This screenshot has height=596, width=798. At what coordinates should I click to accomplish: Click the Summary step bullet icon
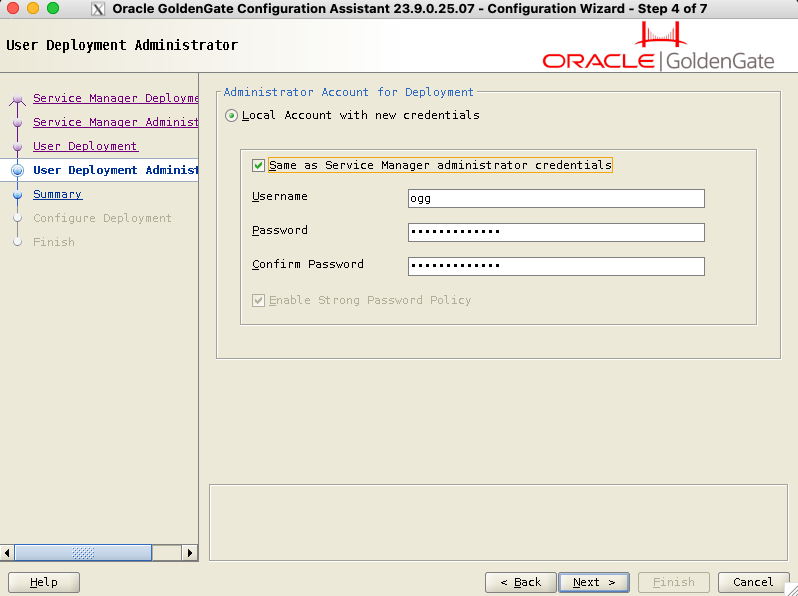(x=17, y=195)
